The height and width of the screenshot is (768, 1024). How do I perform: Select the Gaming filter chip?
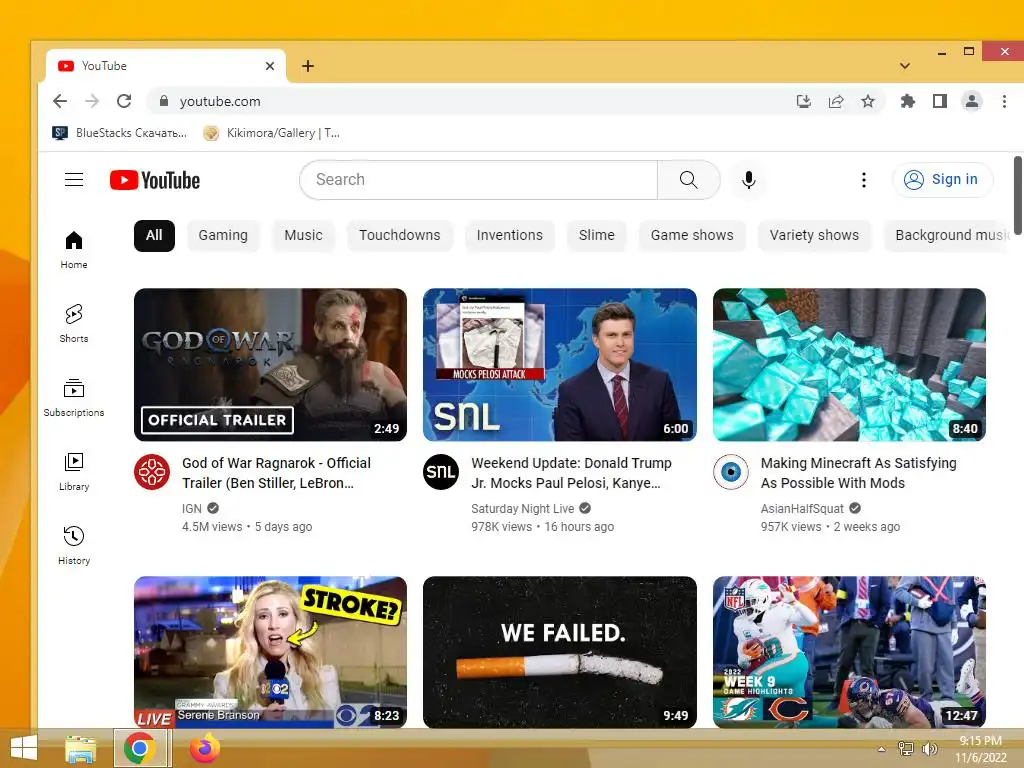[x=223, y=236]
